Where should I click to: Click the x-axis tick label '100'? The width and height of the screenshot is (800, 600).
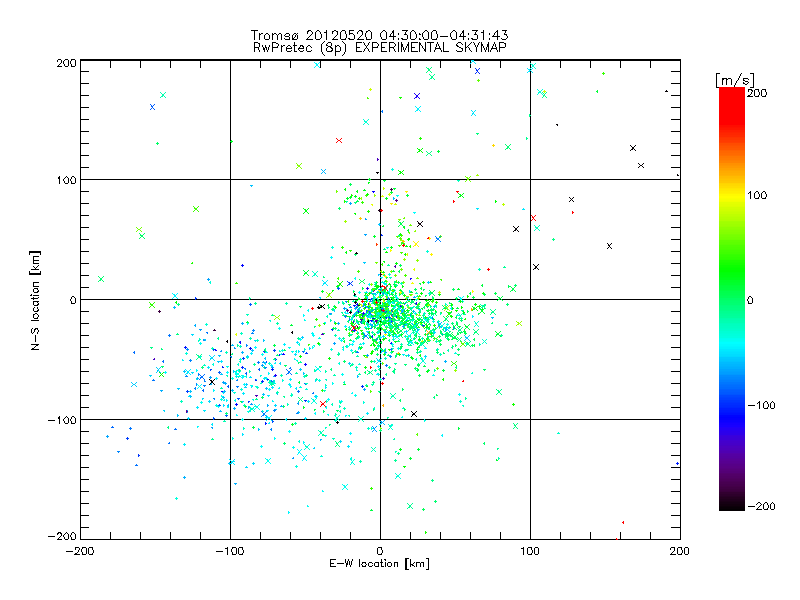point(530,551)
